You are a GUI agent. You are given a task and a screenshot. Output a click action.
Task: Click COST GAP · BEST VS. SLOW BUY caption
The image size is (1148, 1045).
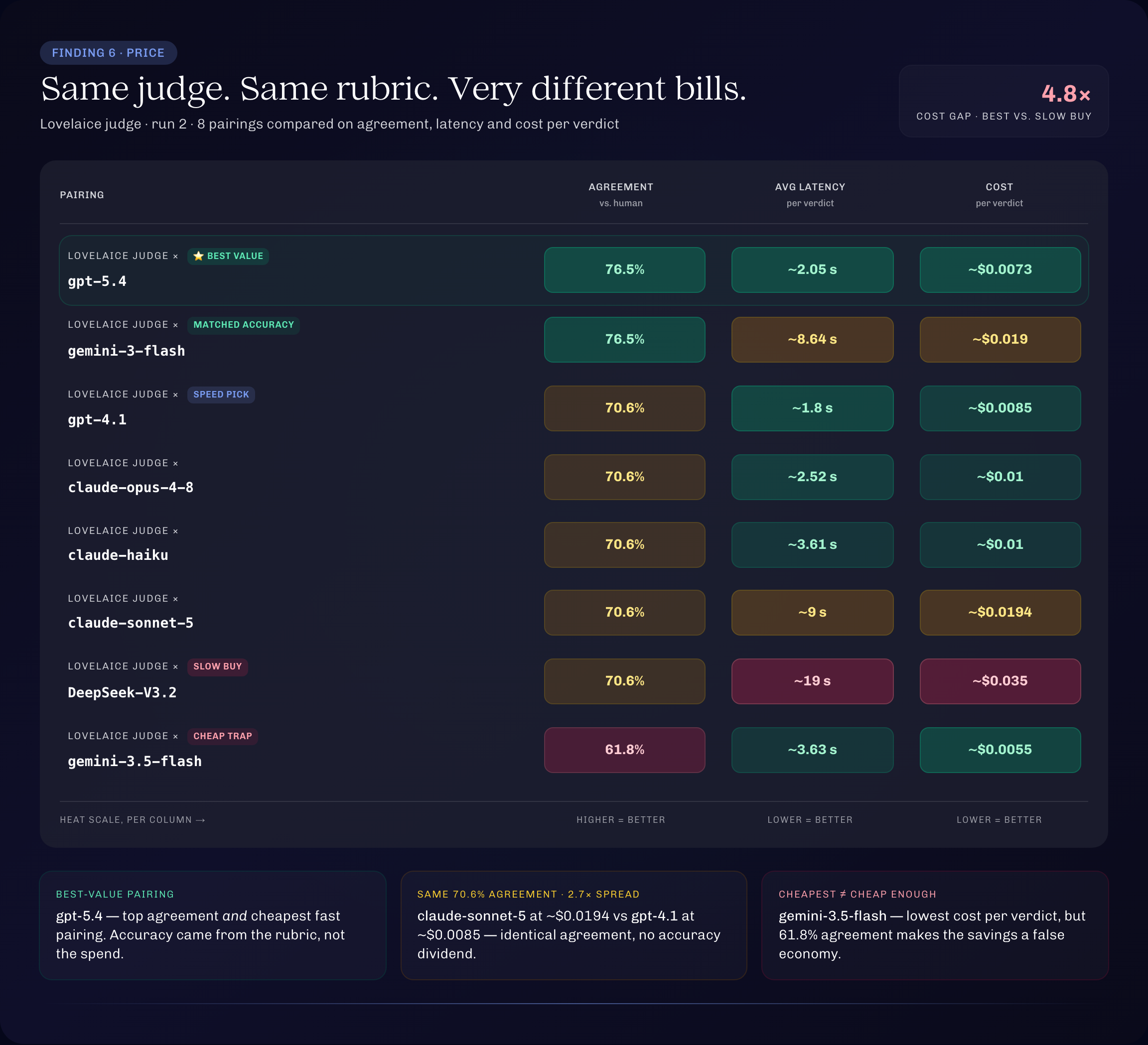pos(1004,117)
